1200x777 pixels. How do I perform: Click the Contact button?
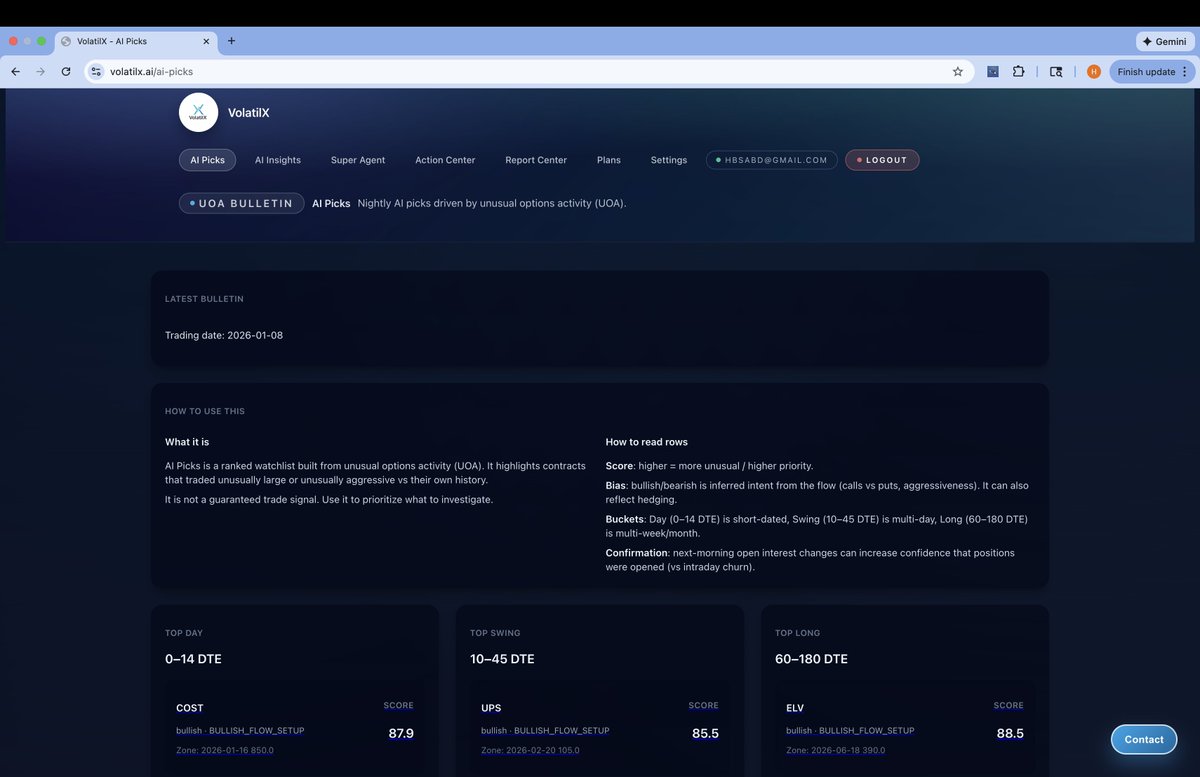tap(1144, 740)
